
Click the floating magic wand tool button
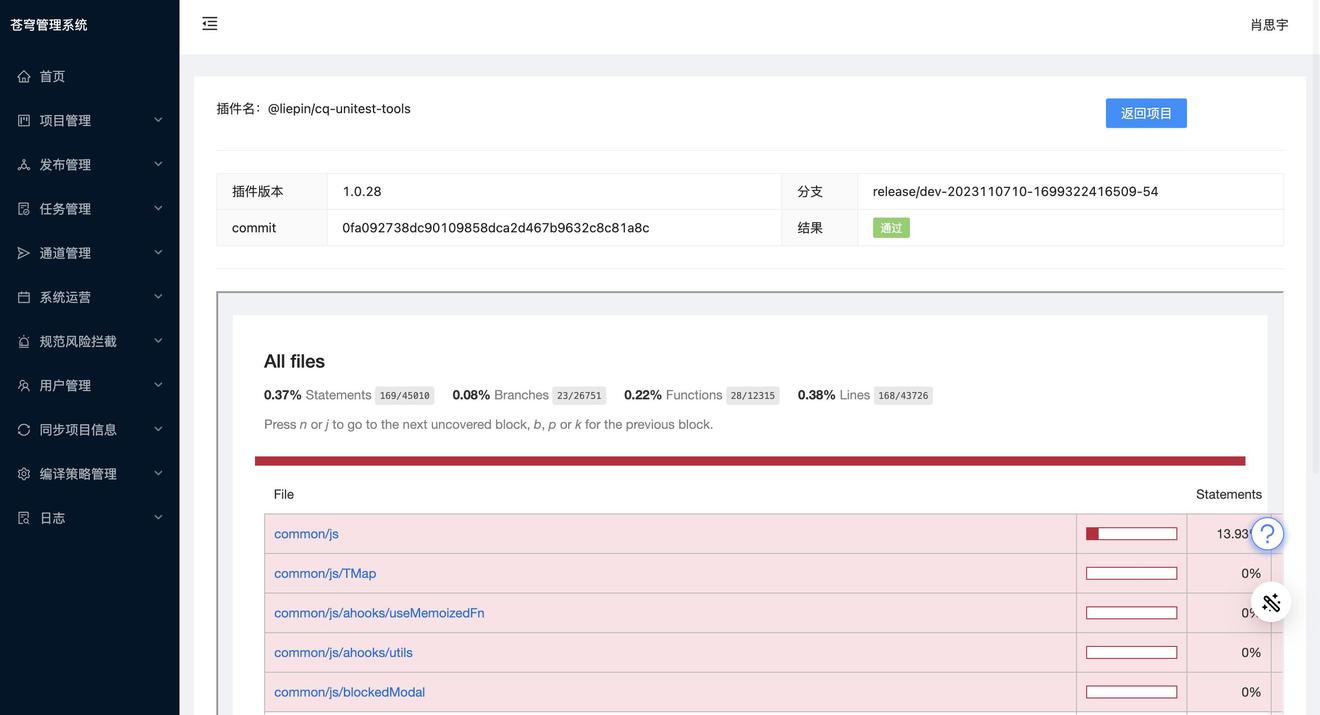(x=1271, y=602)
